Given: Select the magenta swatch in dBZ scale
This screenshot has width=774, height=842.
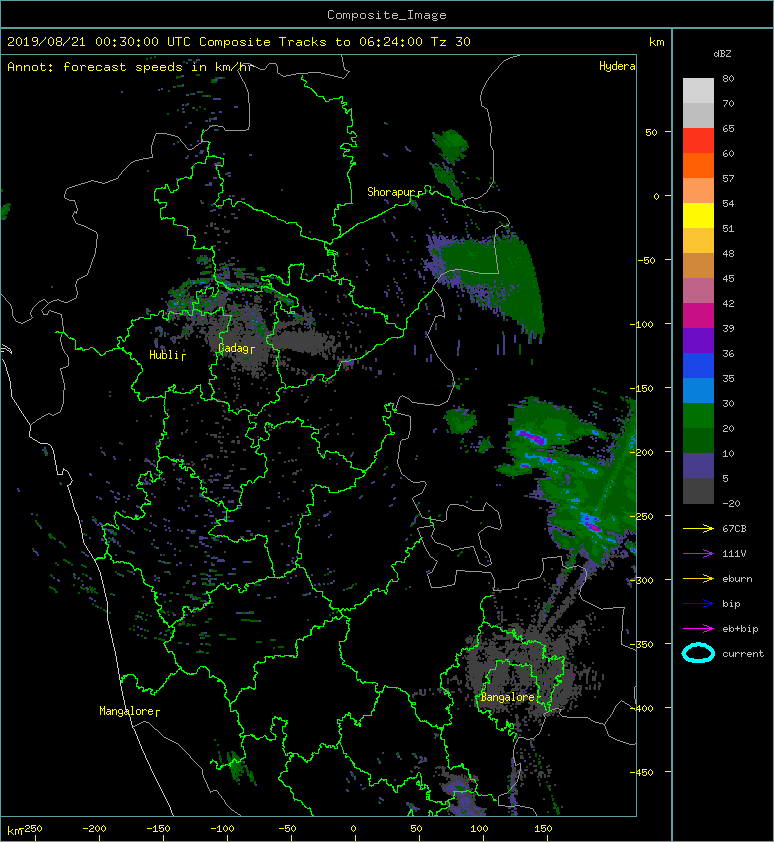Looking at the screenshot, I should [x=698, y=316].
